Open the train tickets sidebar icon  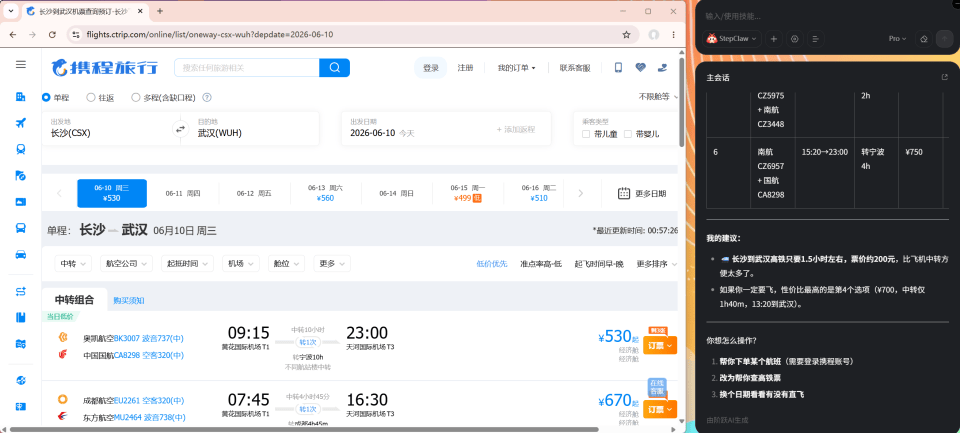click(21, 149)
